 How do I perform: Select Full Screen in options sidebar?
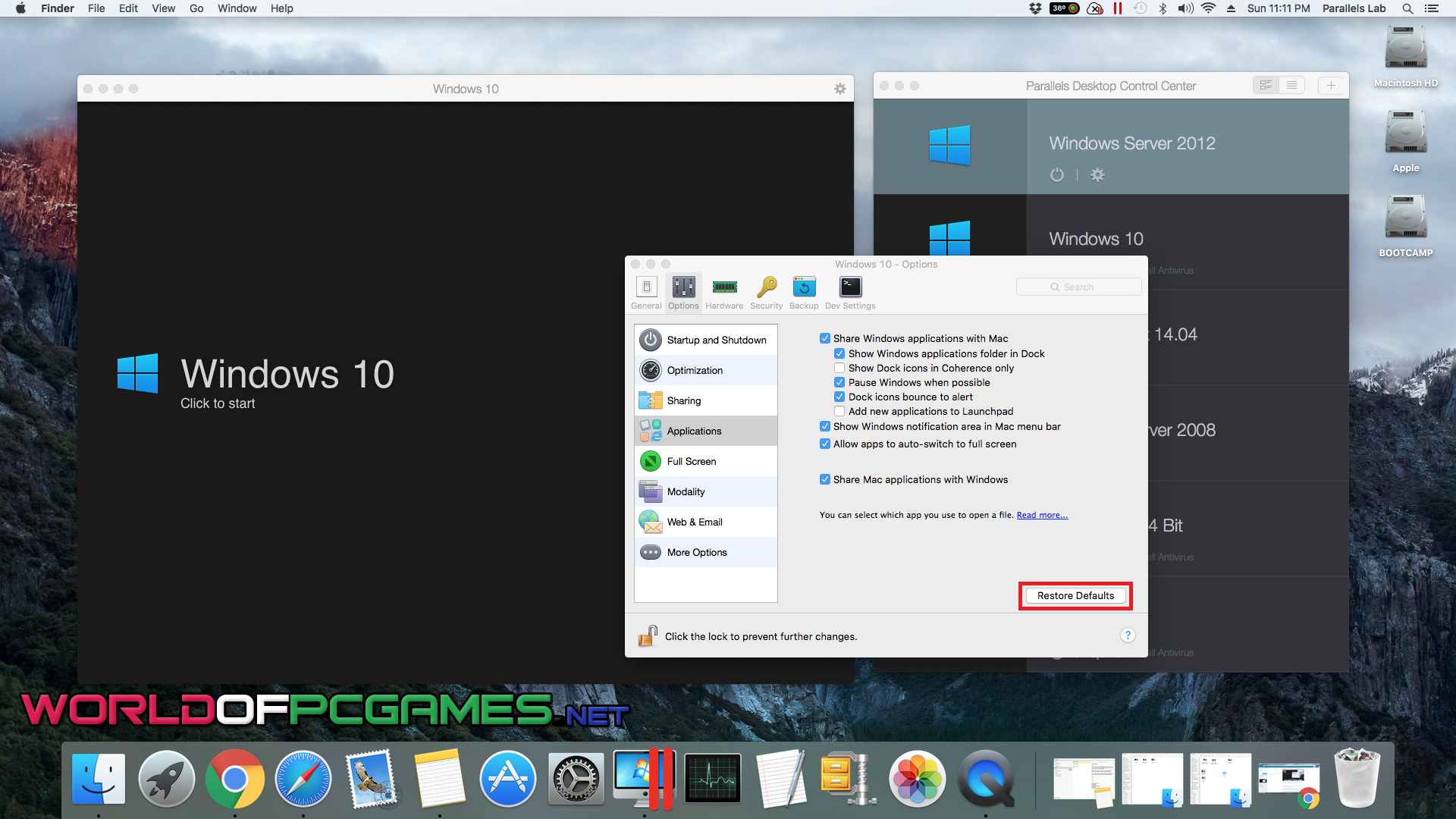[x=691, y=461]
